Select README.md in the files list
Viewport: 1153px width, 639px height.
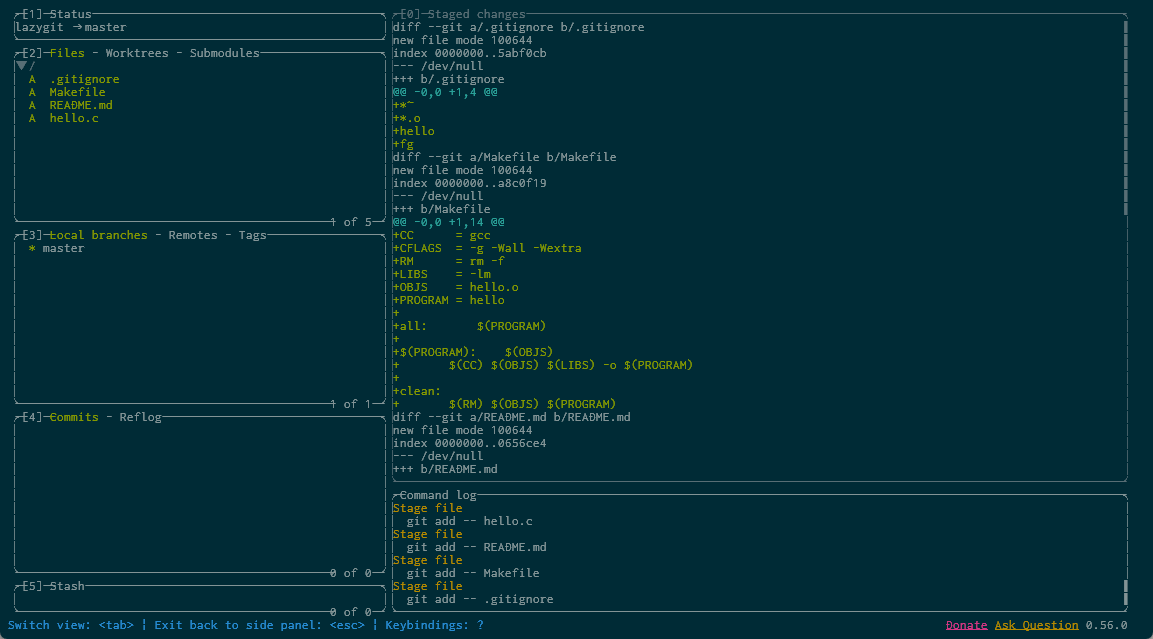(80, 105)
